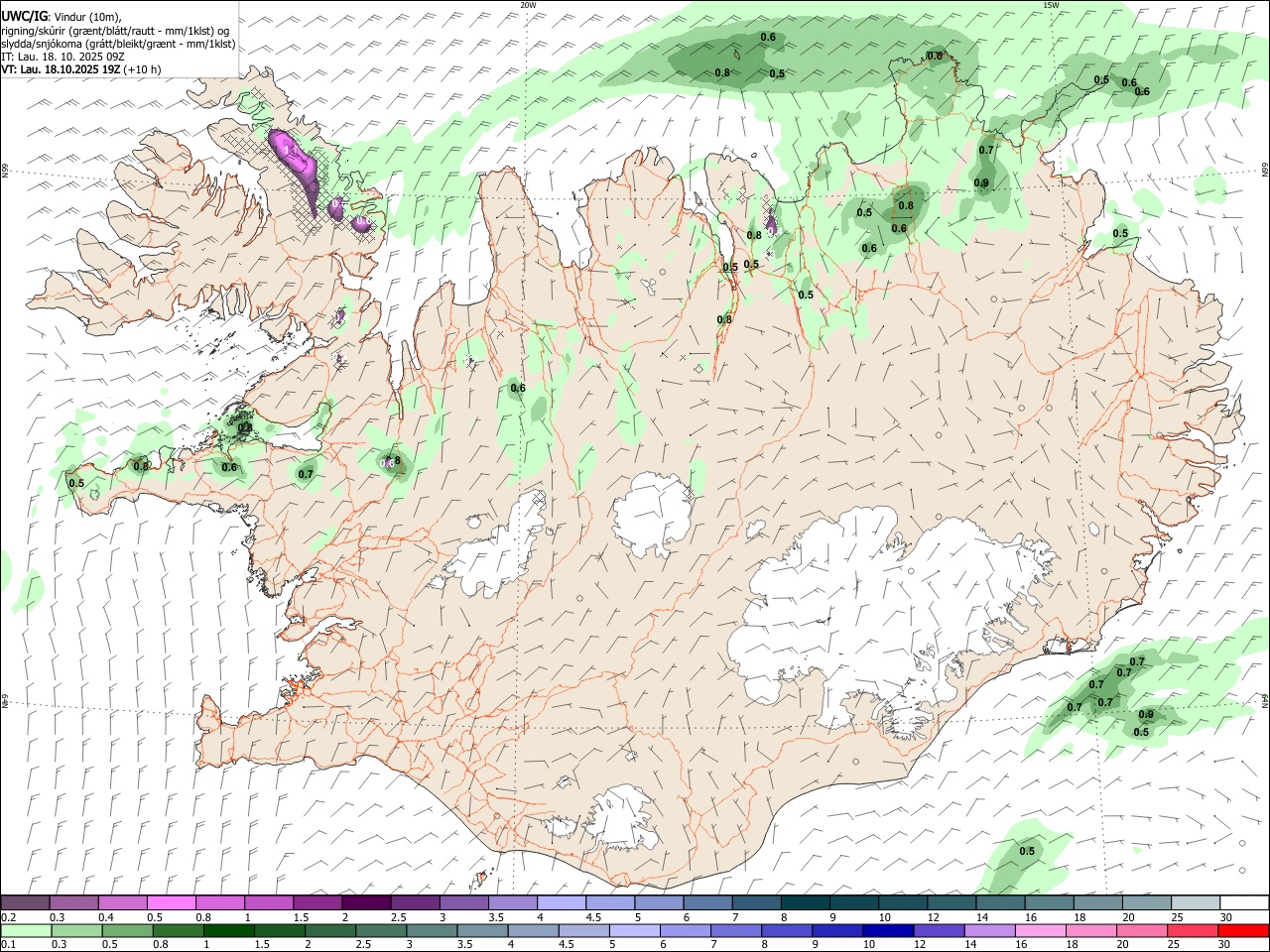Pick the bright red rain swatch at 30
Viewport: 1270px width, 952px height.
(x=1243, y=930)
